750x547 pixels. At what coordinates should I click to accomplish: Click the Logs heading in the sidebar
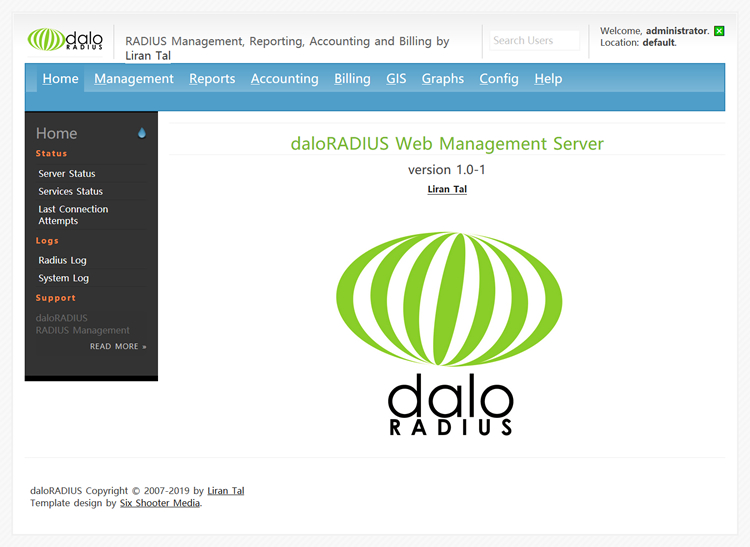point(47,241)
